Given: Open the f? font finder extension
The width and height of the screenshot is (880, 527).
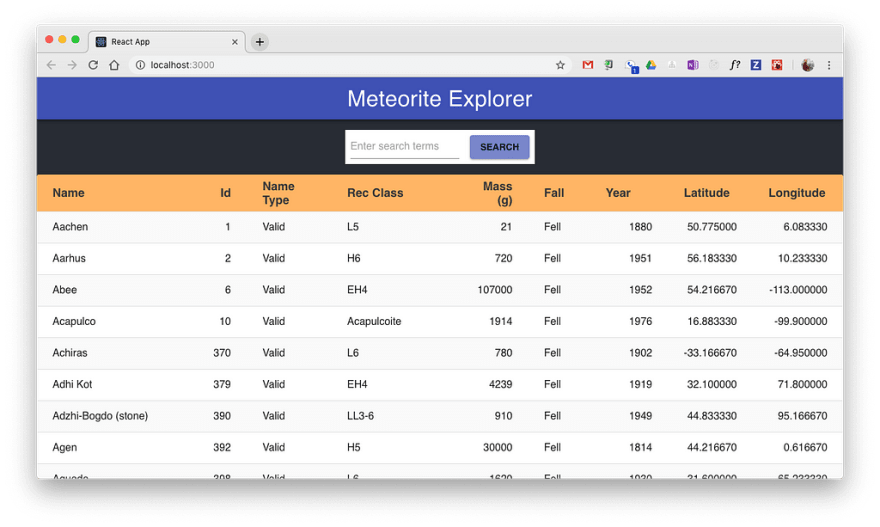Looking at the screenshot, I should (x=735, y=65).
